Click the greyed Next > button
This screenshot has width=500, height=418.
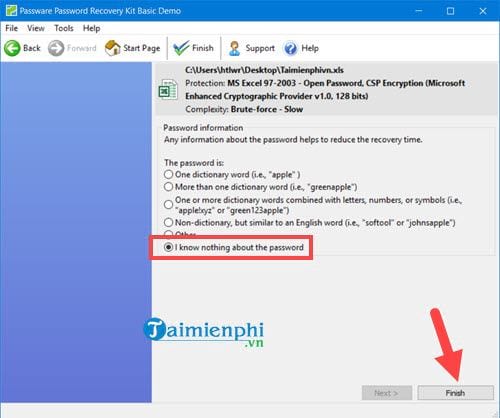(387, 393)
